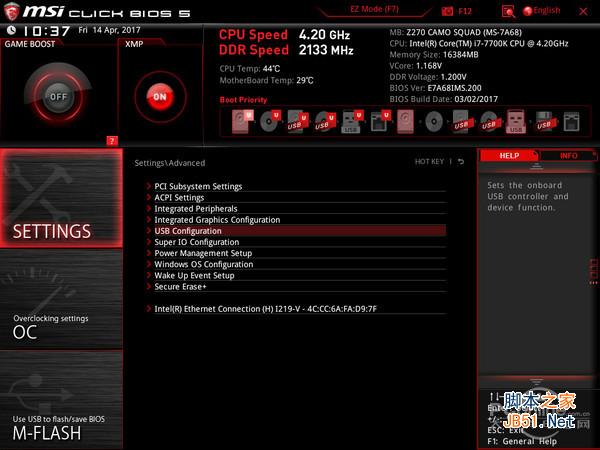Expand ACPI Settings
The image size is (600, 450).
pos(296,197)
